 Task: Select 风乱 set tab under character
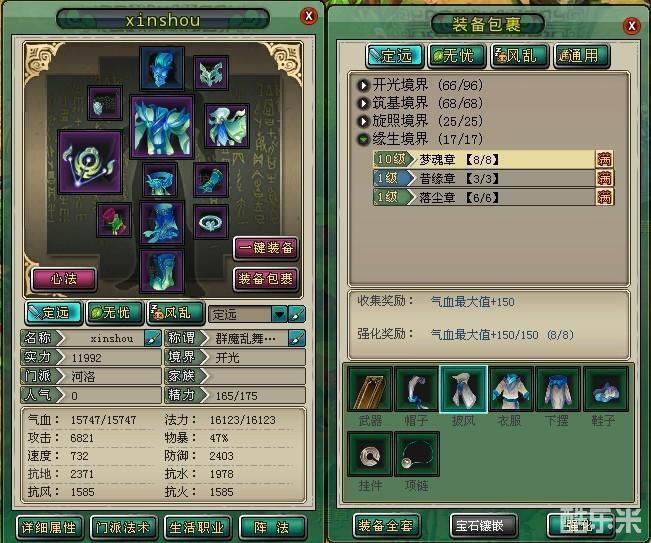(176, 313)
